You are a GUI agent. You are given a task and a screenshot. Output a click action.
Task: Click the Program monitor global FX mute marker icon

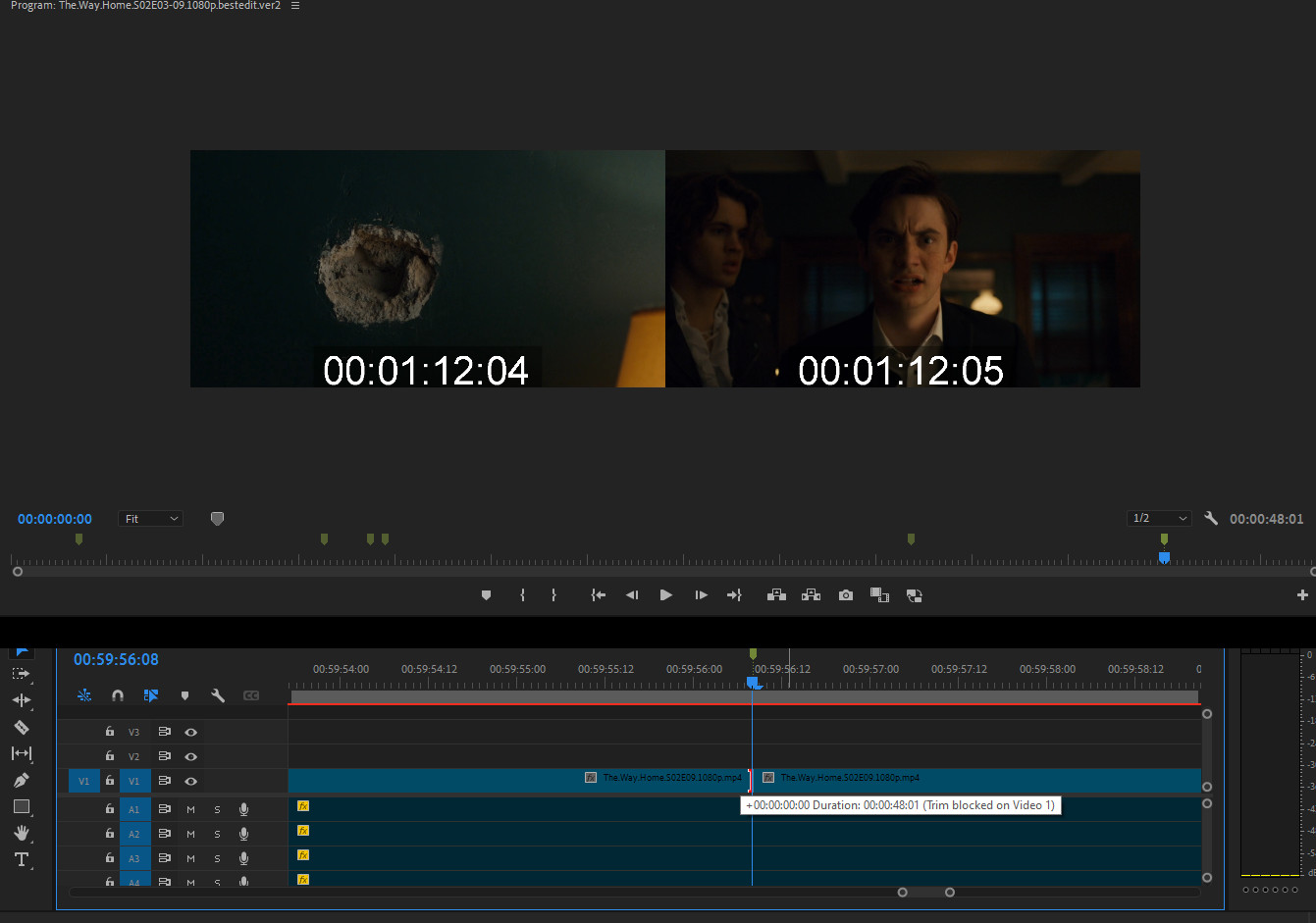point(217,518)
